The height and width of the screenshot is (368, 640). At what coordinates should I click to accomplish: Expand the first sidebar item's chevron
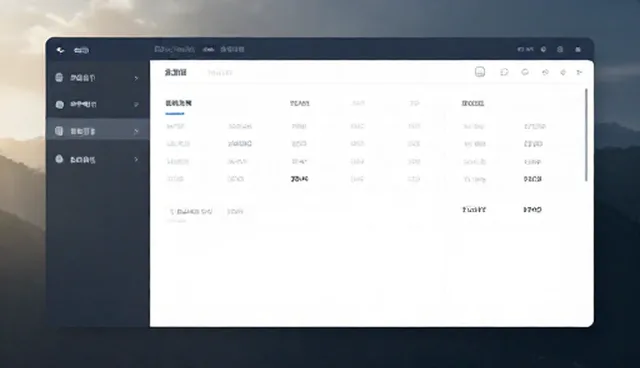[136, 78]
